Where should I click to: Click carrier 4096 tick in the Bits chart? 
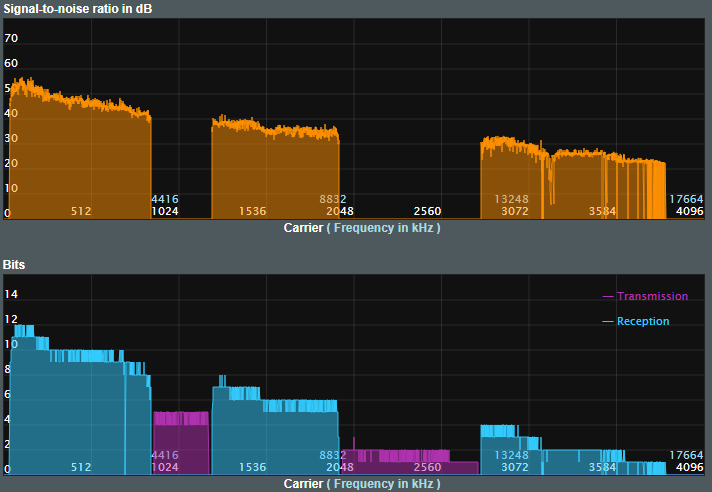(689, 467)
